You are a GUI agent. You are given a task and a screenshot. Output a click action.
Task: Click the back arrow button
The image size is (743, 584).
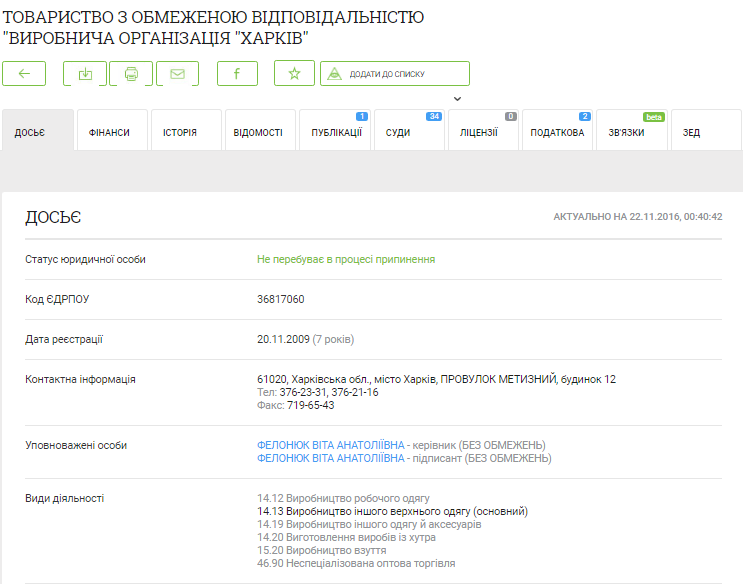point(24,74)
